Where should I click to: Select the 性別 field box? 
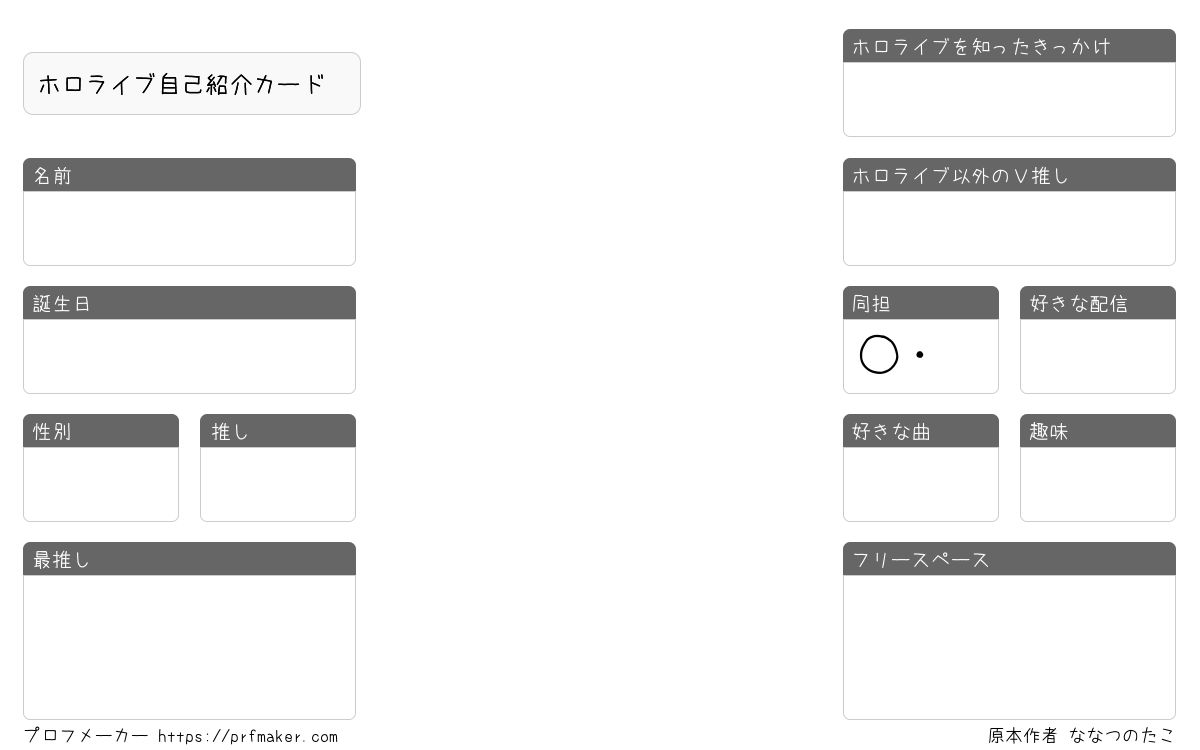coord(101,484)
